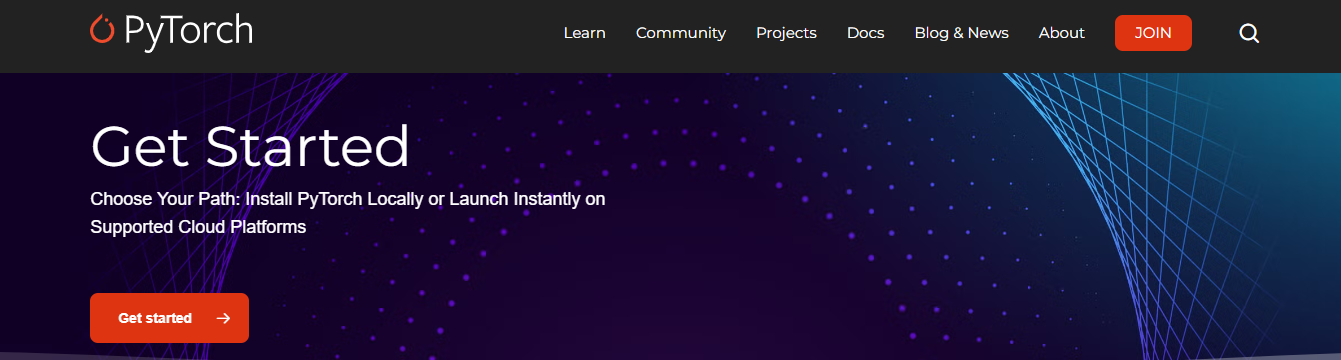This screenshot has height=360, width=1341.
Task: Click the 'Get started' text in the red button
Action: pyautogui.click(x=155, y=318)
